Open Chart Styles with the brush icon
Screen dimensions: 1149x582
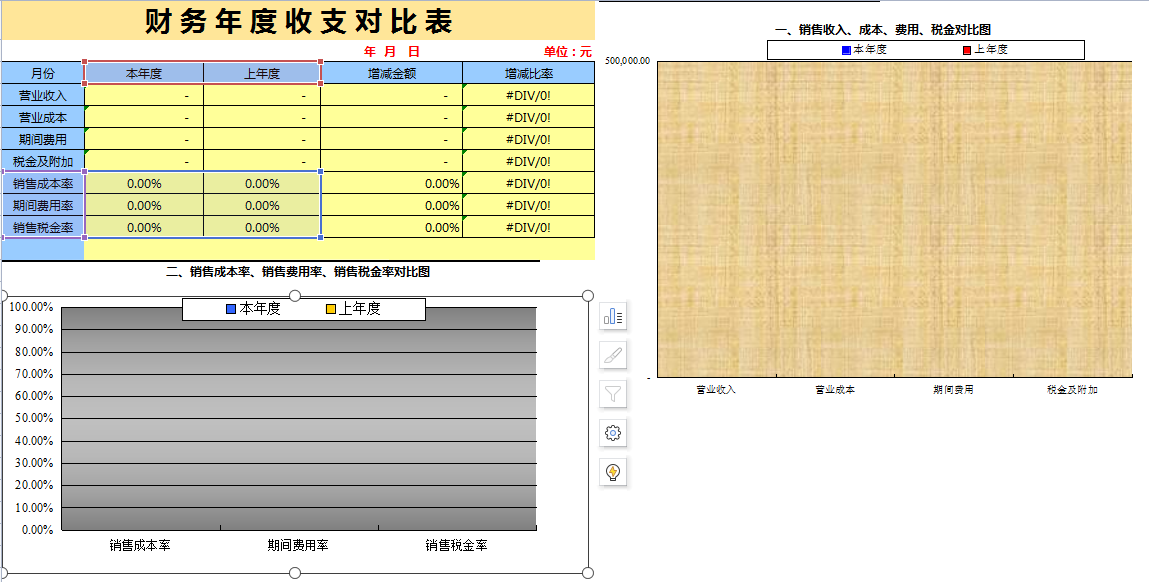613,353
